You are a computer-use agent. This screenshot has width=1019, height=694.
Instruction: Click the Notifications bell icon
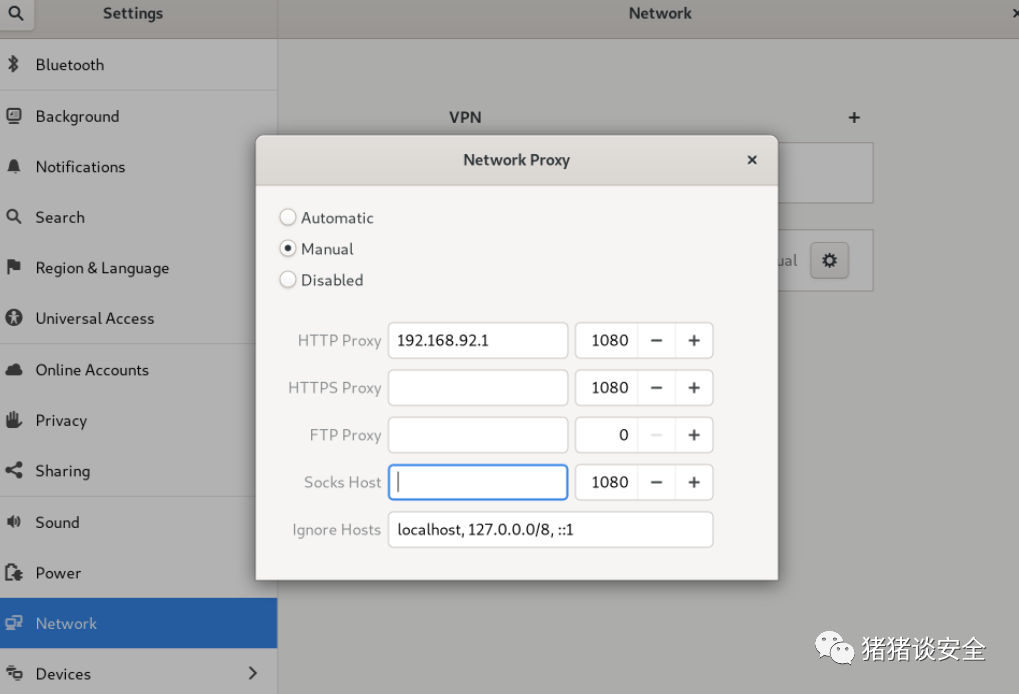(x=14, y=167)
